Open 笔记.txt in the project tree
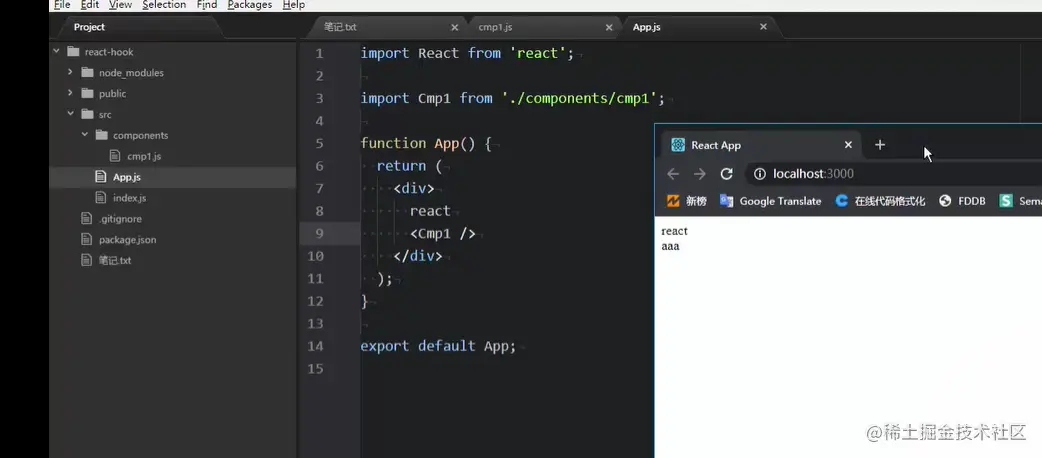Image resolution: width=1042 pixels, height=458 pixels. [115, 260]
